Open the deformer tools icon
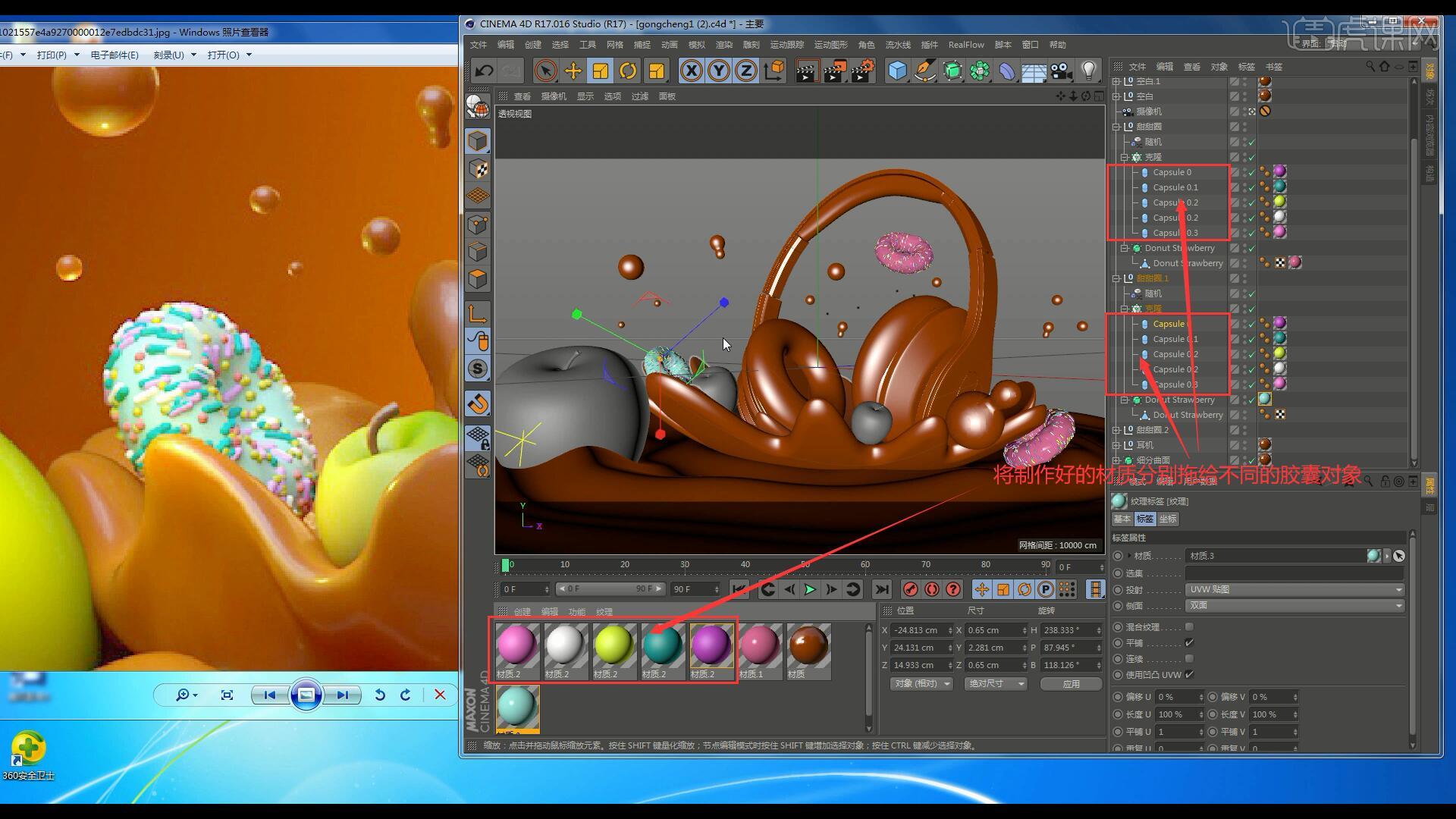The height and width of the screenshot is (819, 1456). 1007,71
